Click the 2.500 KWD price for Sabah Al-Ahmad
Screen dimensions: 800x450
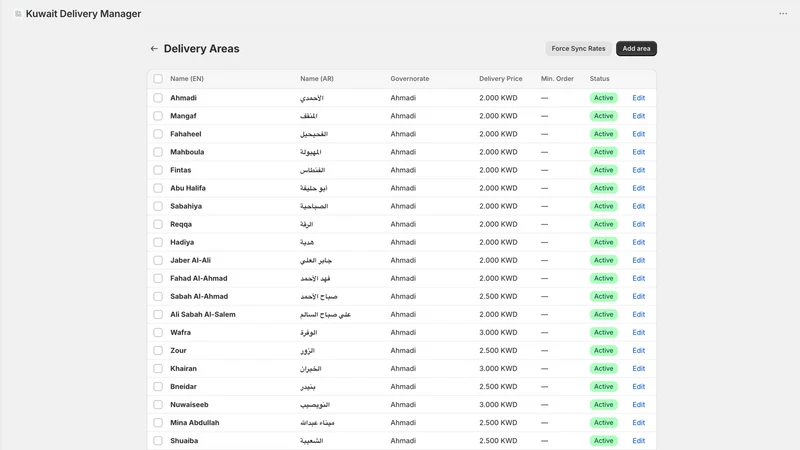point(498,296)
